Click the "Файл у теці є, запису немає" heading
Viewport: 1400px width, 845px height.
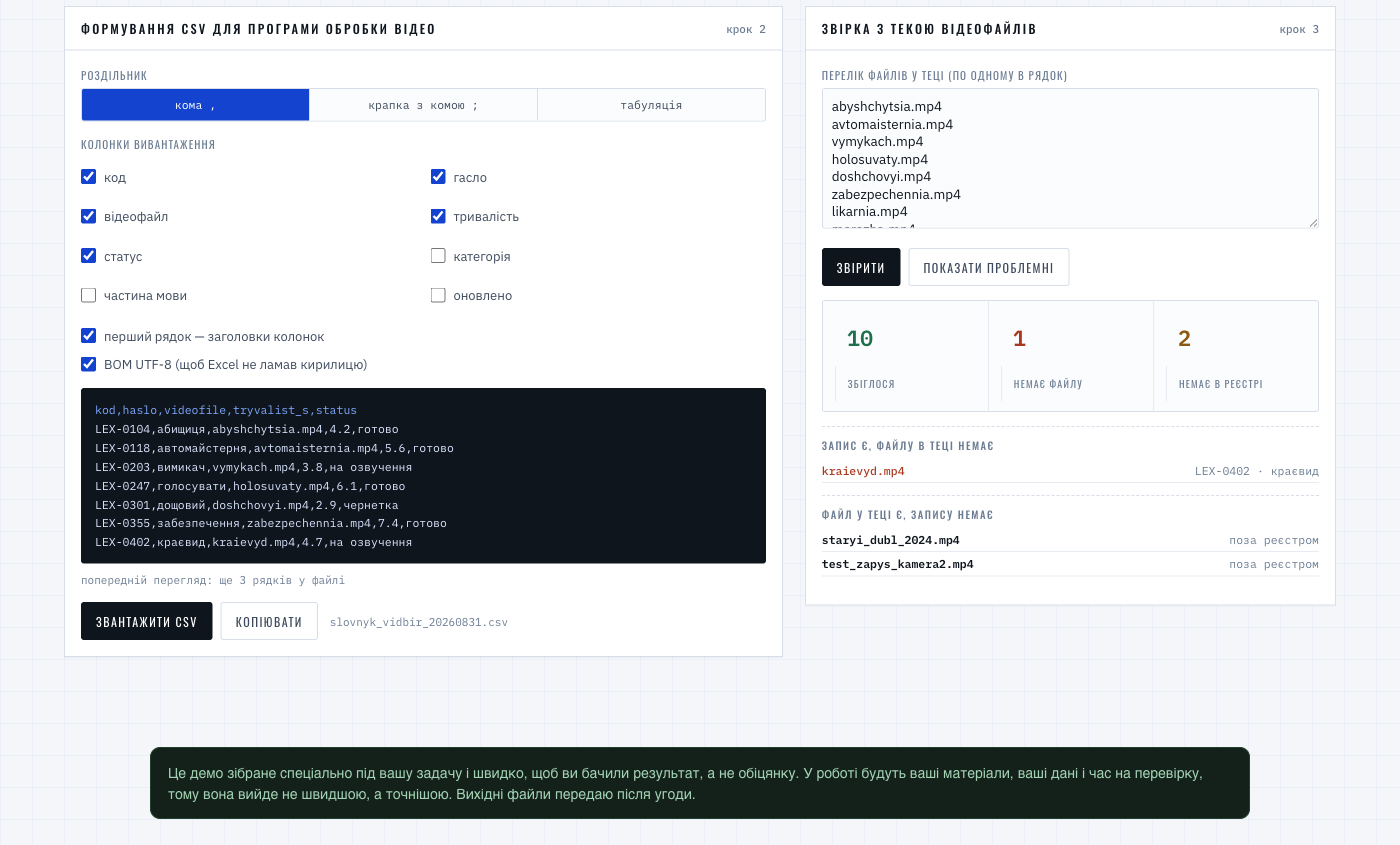click(908, 515)
